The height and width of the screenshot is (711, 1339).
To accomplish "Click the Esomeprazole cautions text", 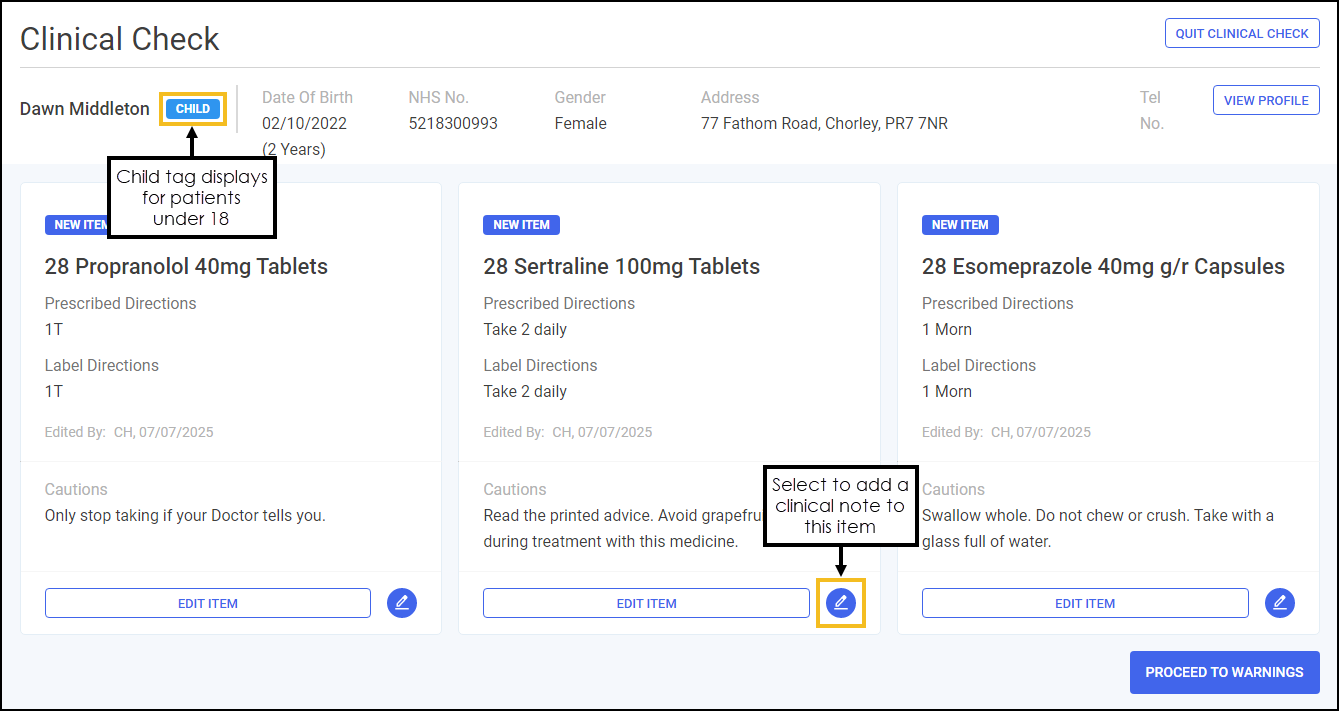I will coord(1097,529).
